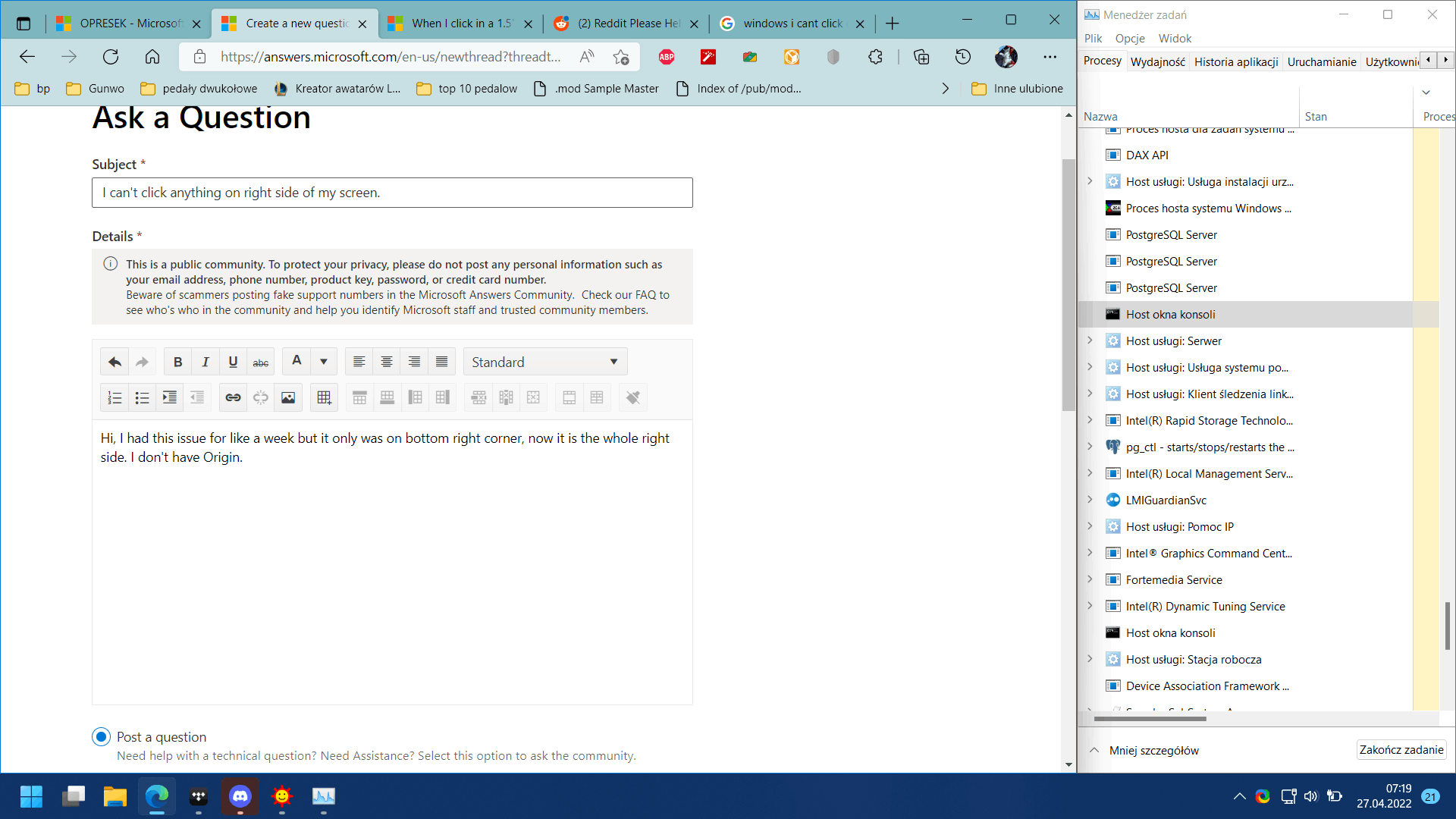The width and height of the screenshot is (1456, 819).
Task: Select the Post a question radio button
Action: [101, 736]
